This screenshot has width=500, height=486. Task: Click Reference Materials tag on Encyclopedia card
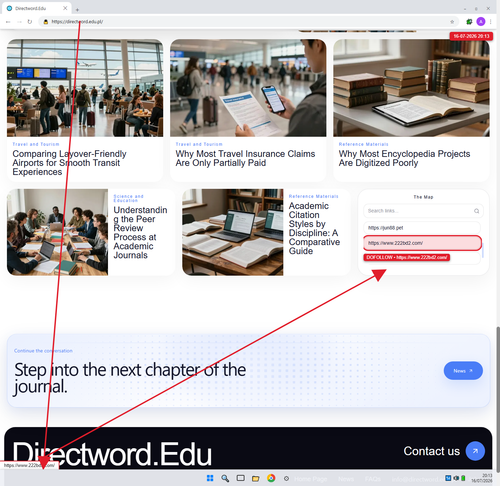coord(364,144)
